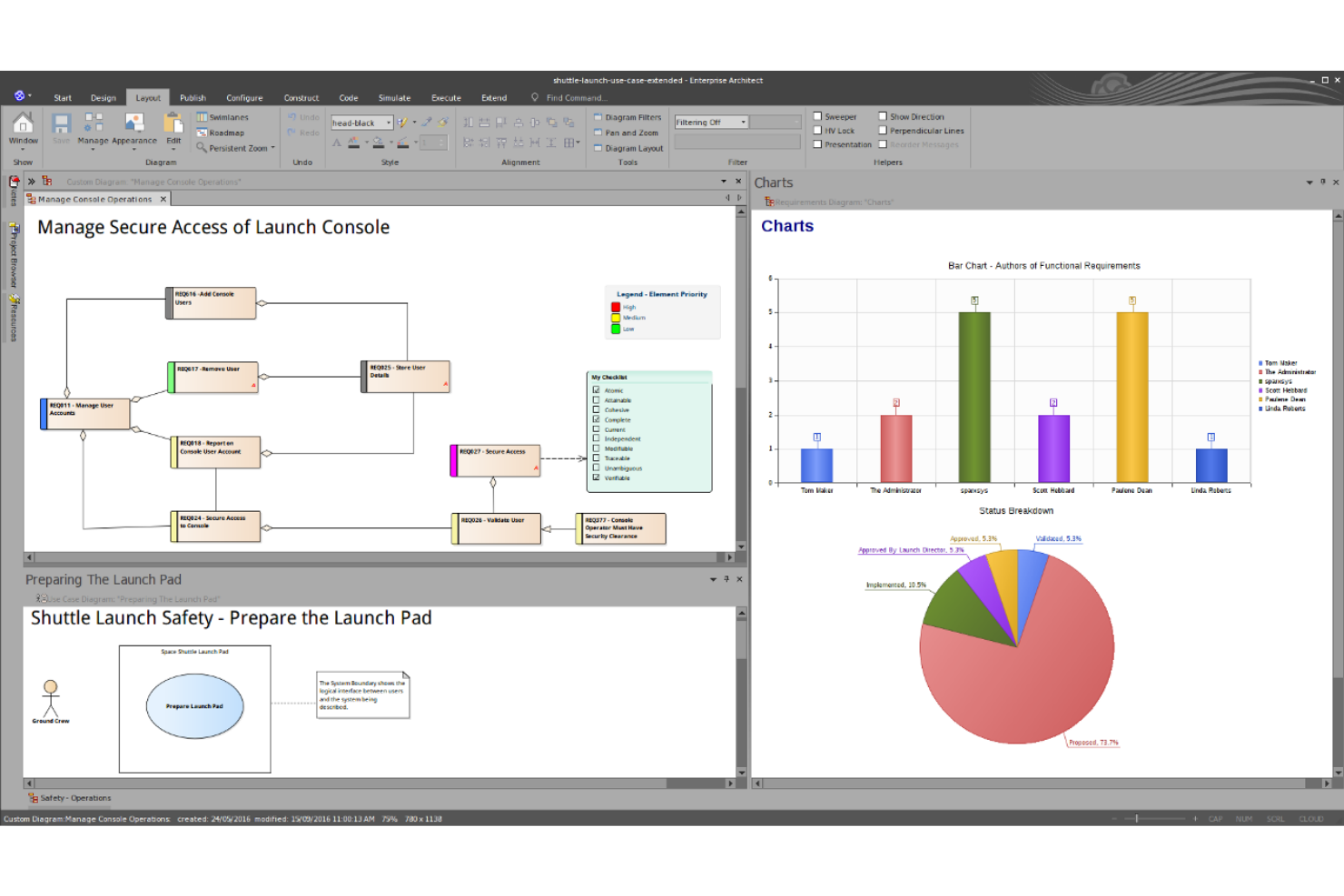Enable the Sweeper helper

click(x=819, y=116)
